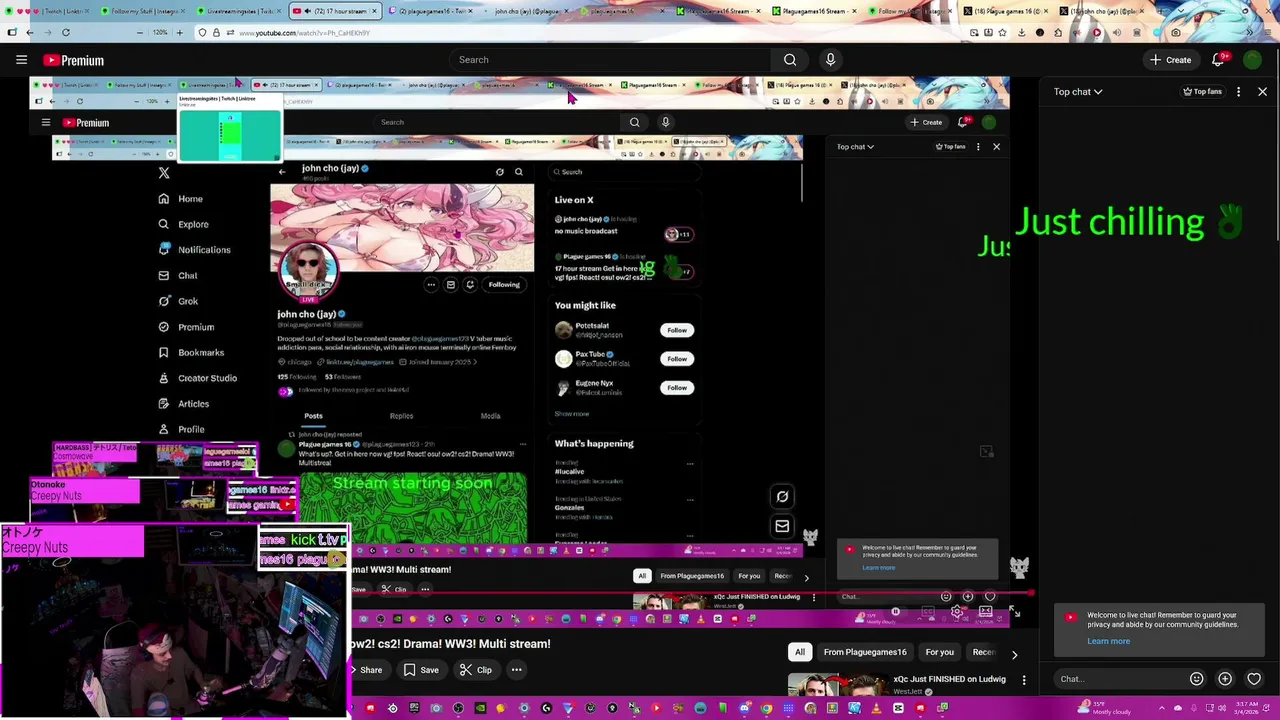Click the magnifier search button in the top YouTube header

coord(790,60)
